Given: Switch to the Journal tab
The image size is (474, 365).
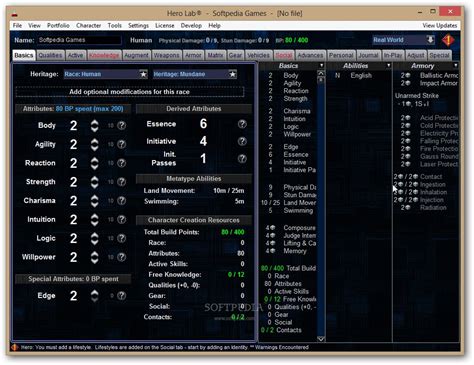Looking at the screenshot, I should (x=368, y=55).
